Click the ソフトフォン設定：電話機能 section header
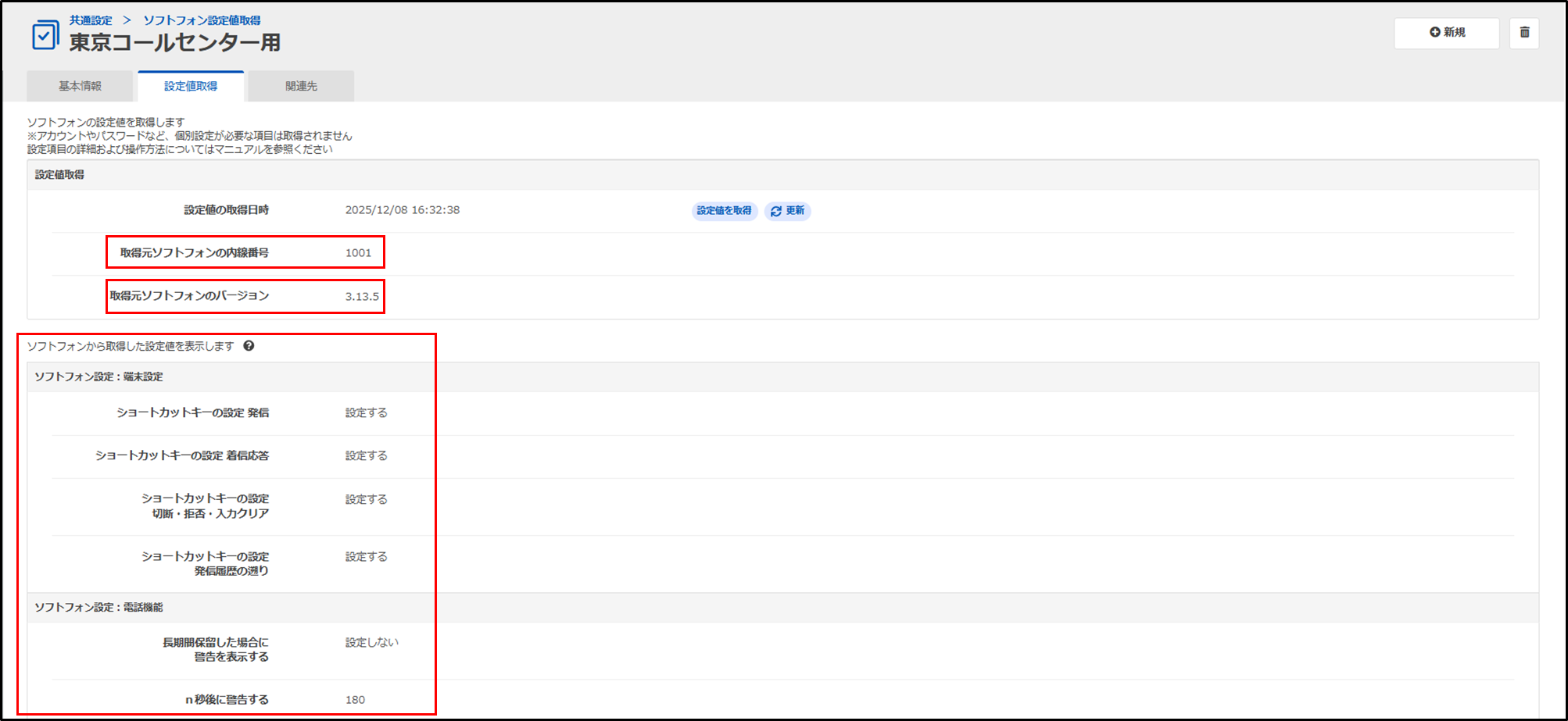1568x721 pixels. tap(98, 607)
